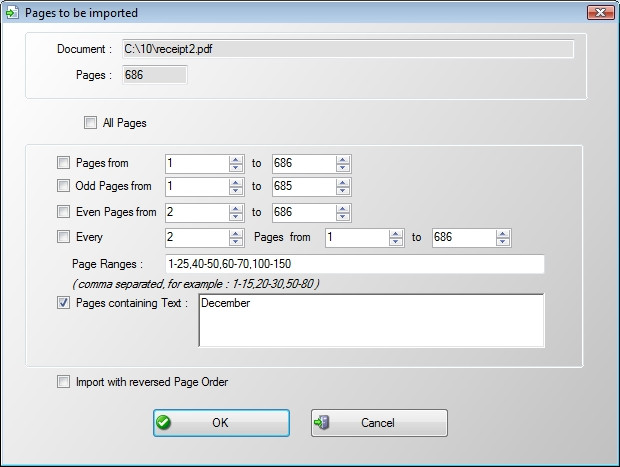The width and height of the screenshot is (620, 467).
Task: Enable the Even Pages from checkbox
Action: point(63,212)
